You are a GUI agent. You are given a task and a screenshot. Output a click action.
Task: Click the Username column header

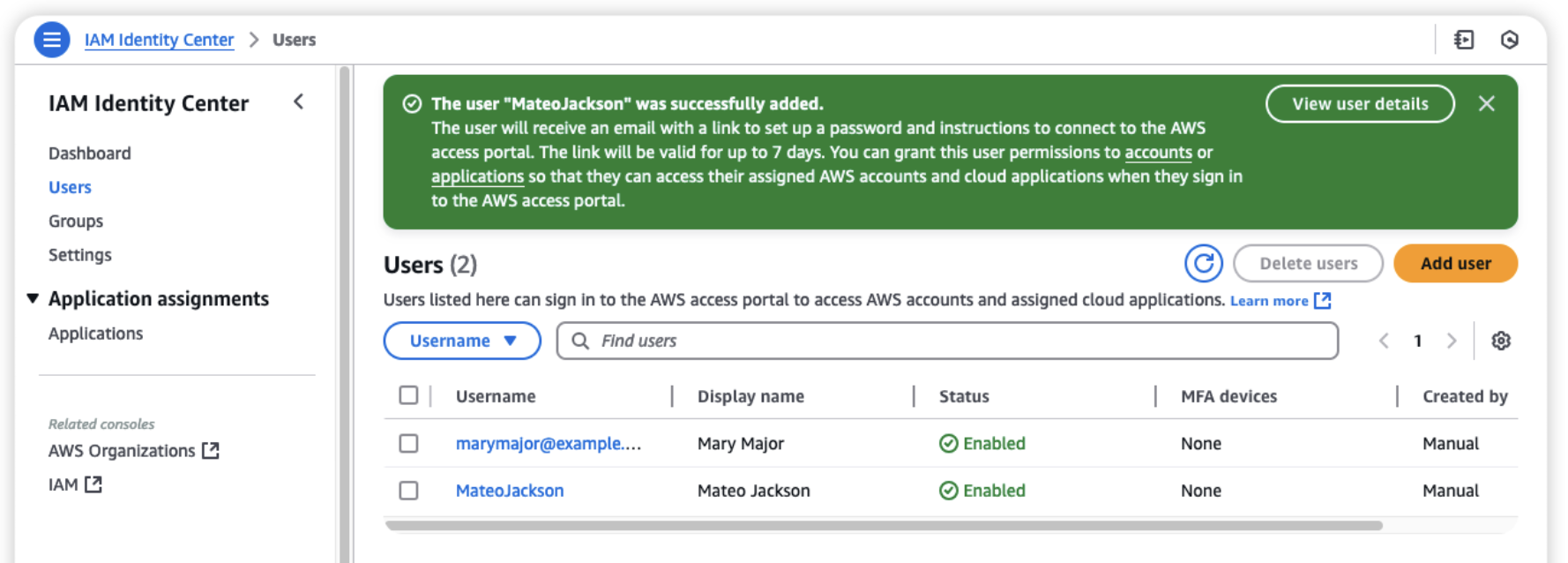(496, 396)
